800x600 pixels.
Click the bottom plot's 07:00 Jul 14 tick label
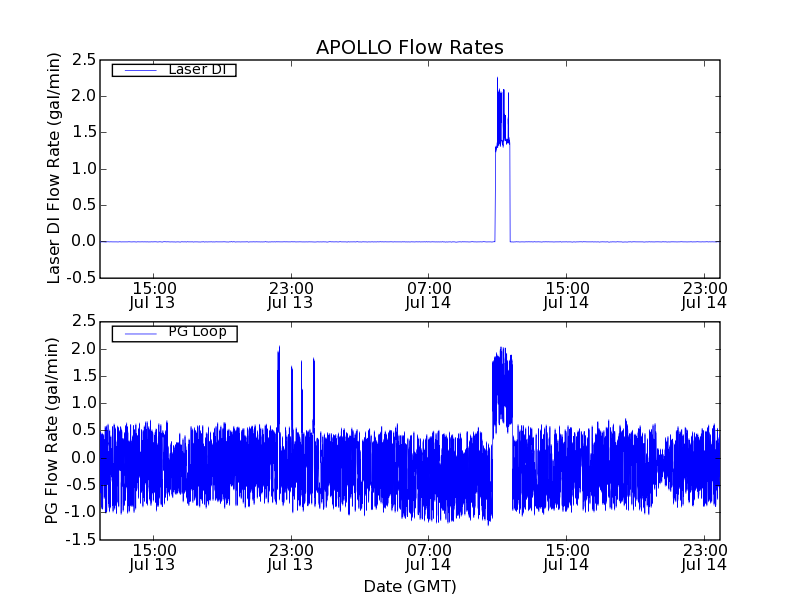pyautogui.click(x=429, y=558)
